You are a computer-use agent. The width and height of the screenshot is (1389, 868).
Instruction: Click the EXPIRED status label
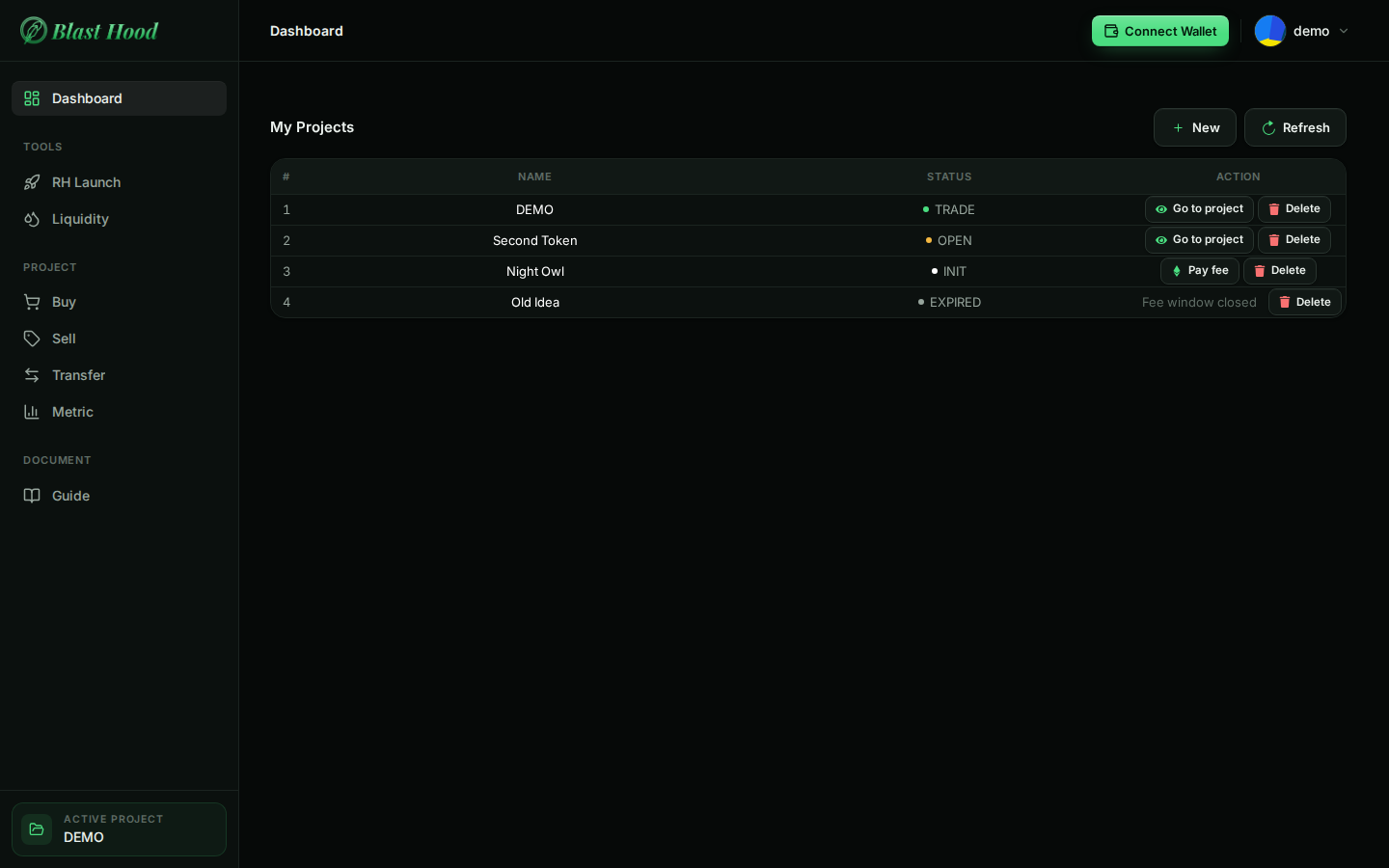pos(955,302)
